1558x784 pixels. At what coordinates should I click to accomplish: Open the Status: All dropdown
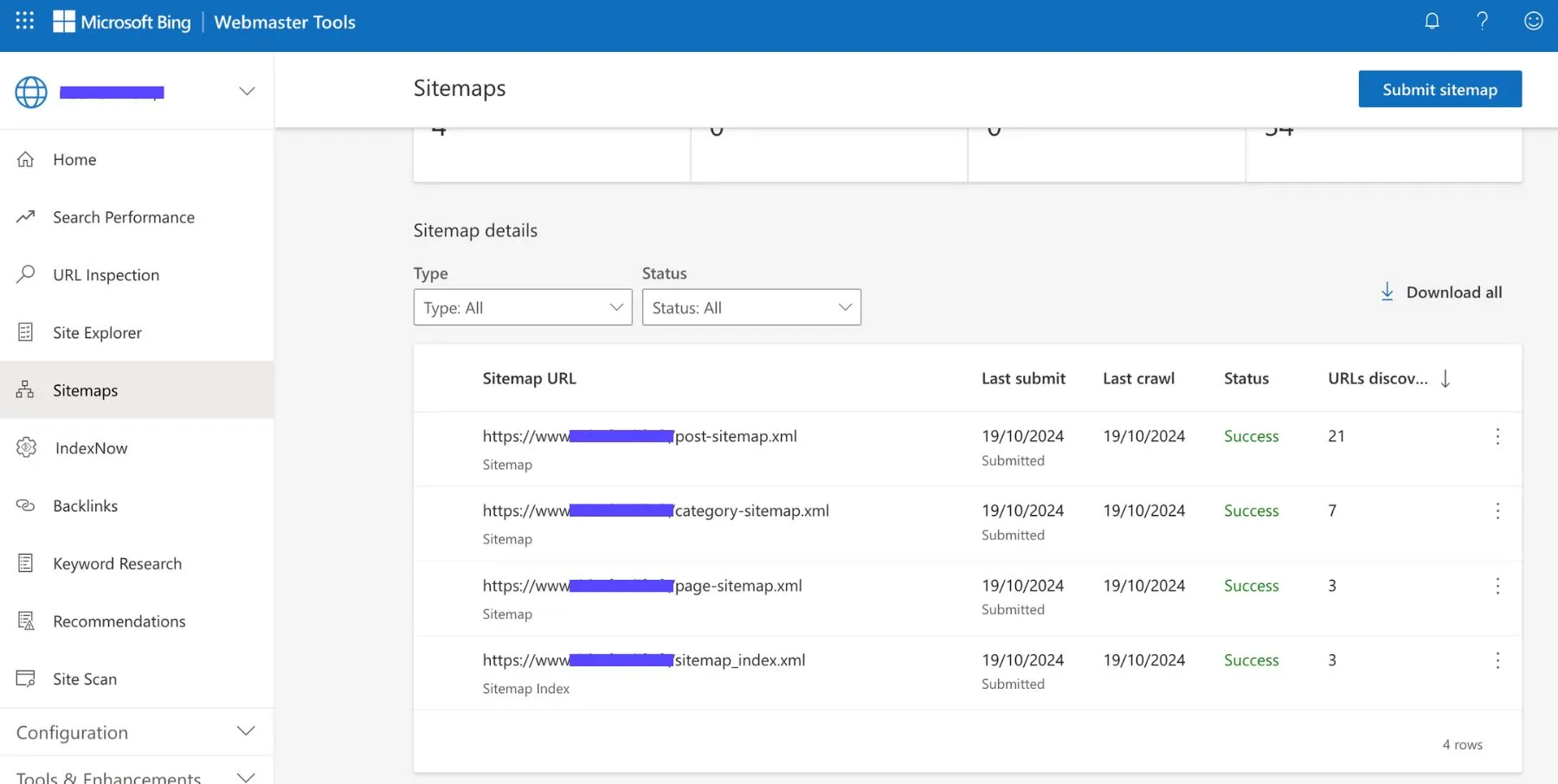751,307
